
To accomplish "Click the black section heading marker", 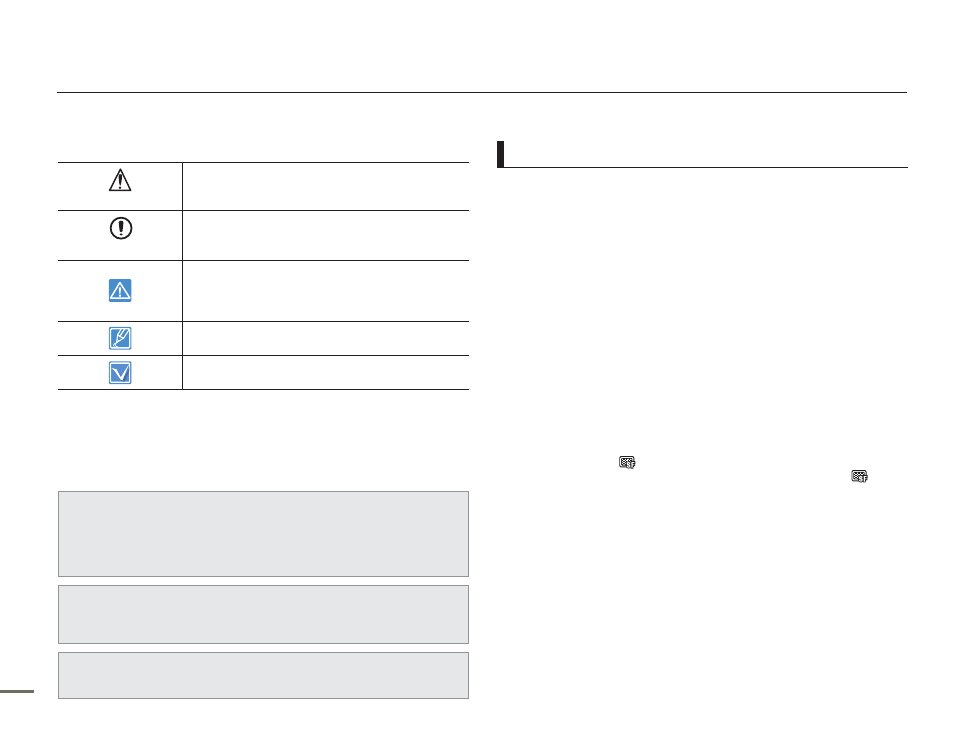I will point(500,154).
